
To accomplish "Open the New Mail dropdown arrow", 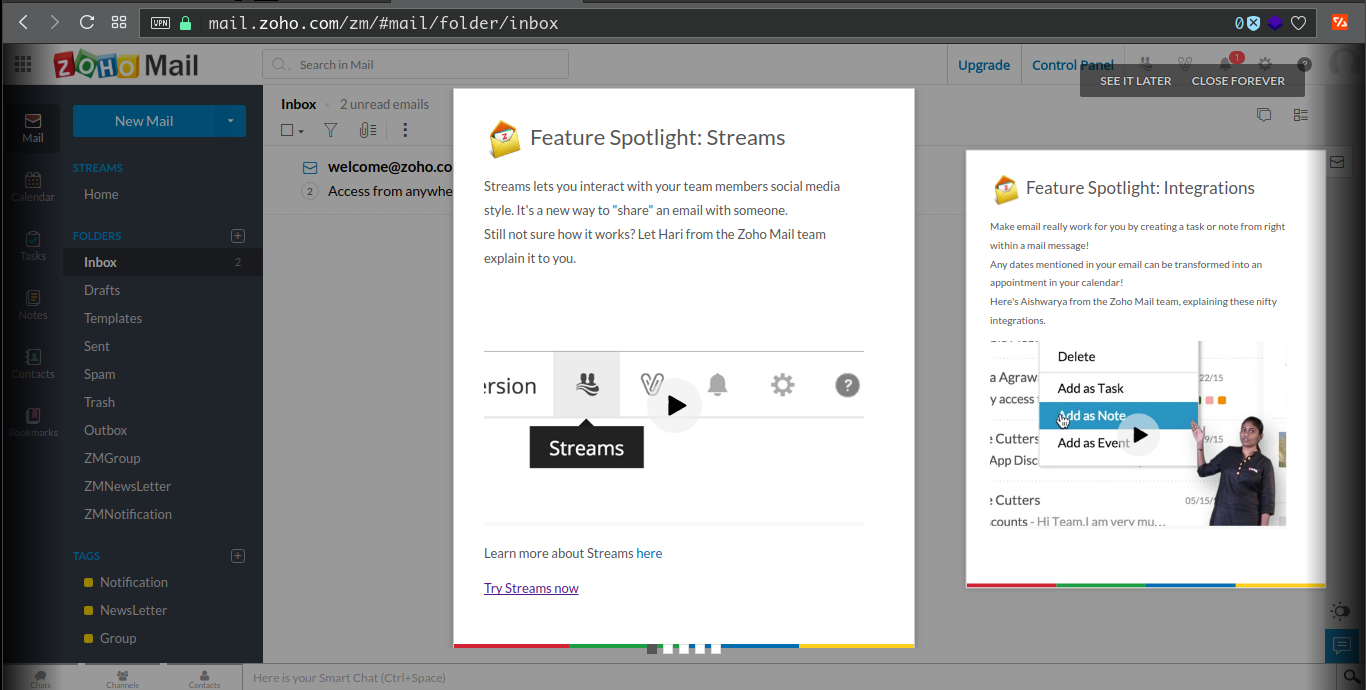I will (x=230, y=121).
